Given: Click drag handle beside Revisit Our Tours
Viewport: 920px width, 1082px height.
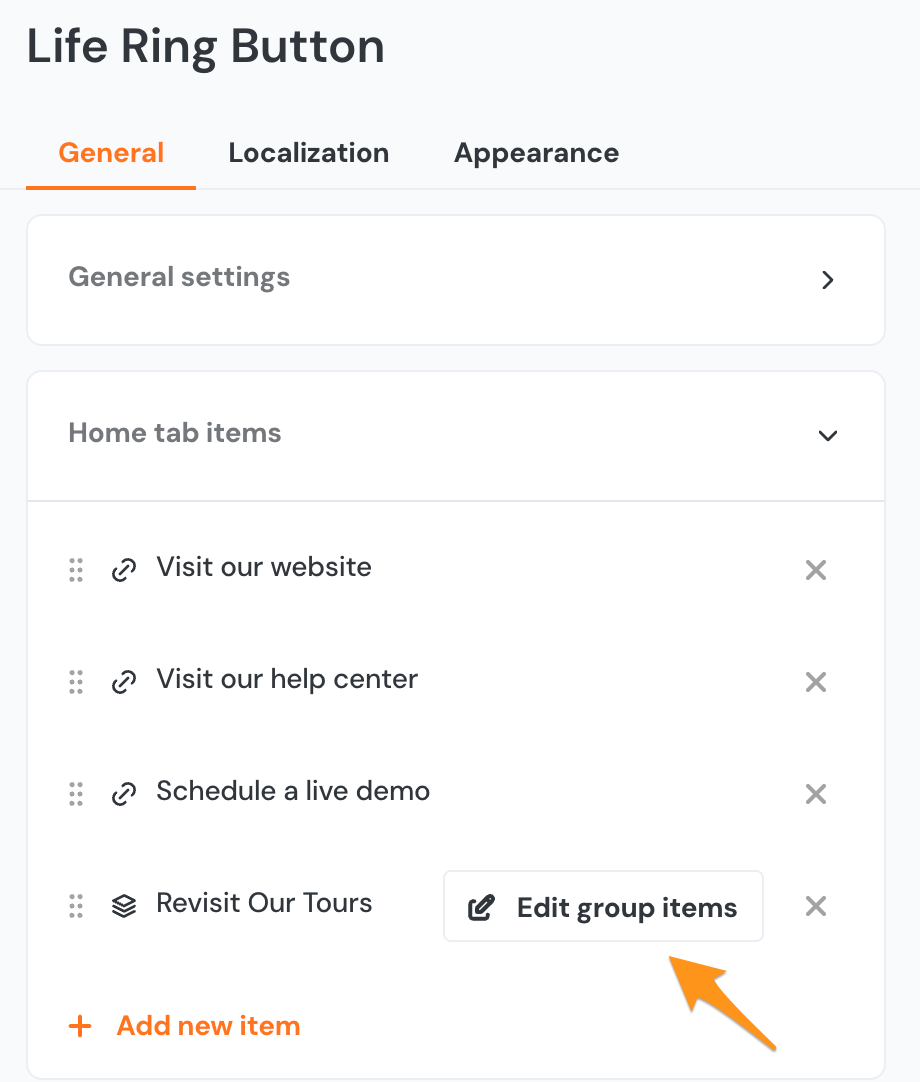Looking at the screenshot, I should click(x=76, y=906).
